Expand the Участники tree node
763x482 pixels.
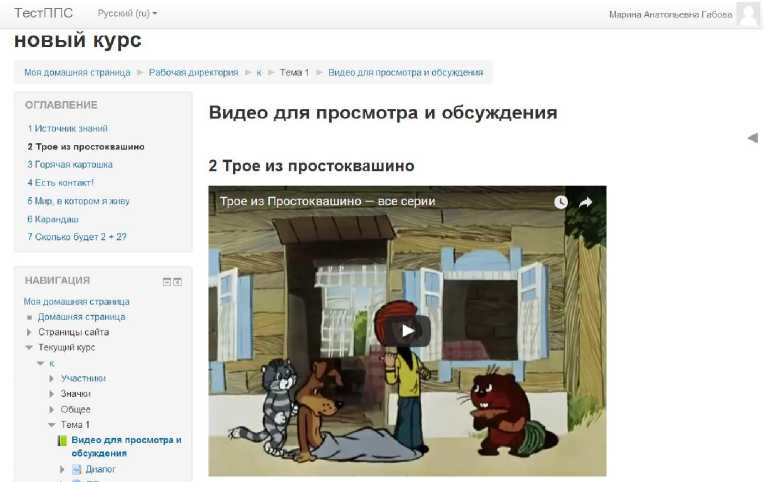click(52, 378)
